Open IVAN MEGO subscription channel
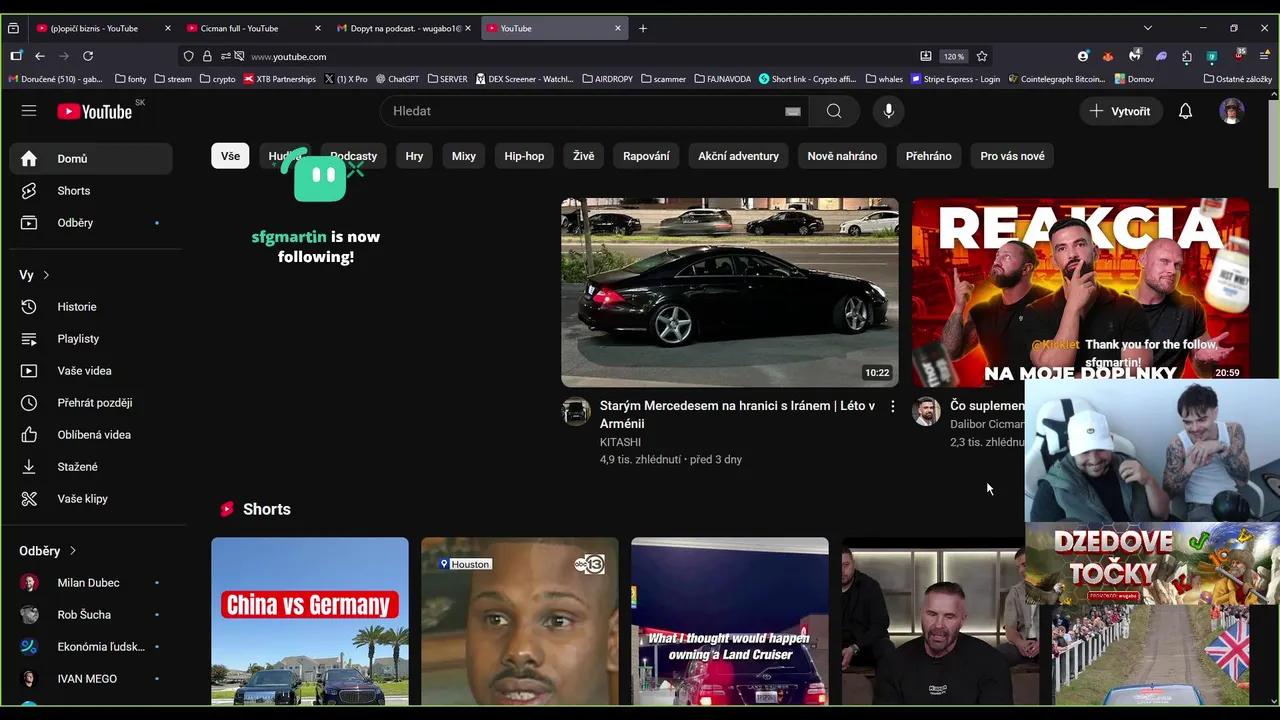The height and width of the screenshot is (720, 1280). pyautogui.click(x=91, y=678)
